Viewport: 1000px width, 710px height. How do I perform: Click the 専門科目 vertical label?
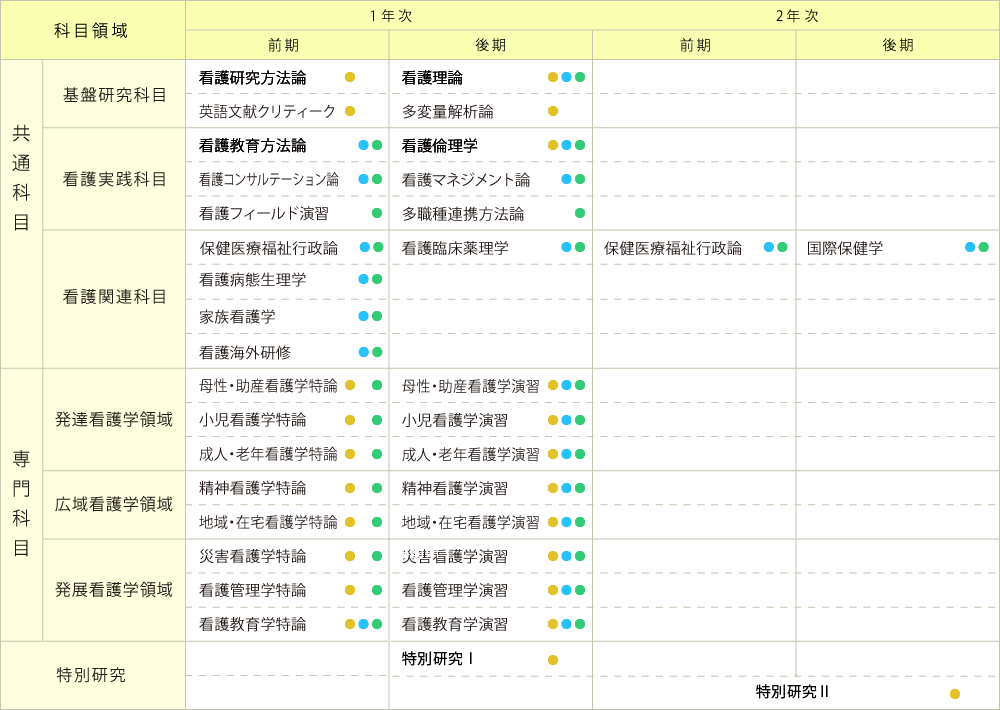click(x=21, y=504)
